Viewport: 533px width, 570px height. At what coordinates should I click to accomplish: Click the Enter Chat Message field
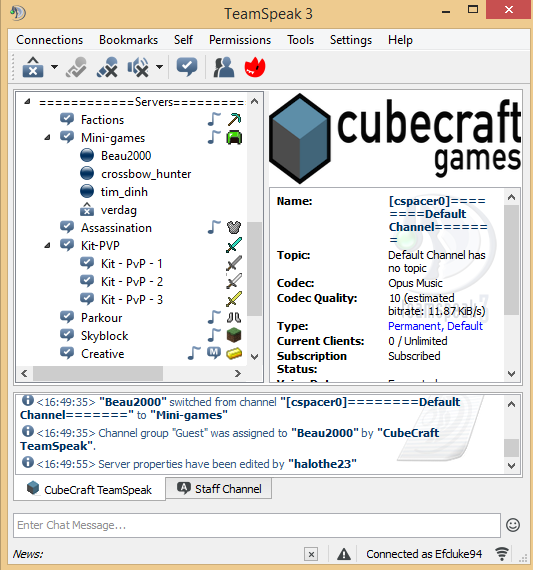click(257, 525)
